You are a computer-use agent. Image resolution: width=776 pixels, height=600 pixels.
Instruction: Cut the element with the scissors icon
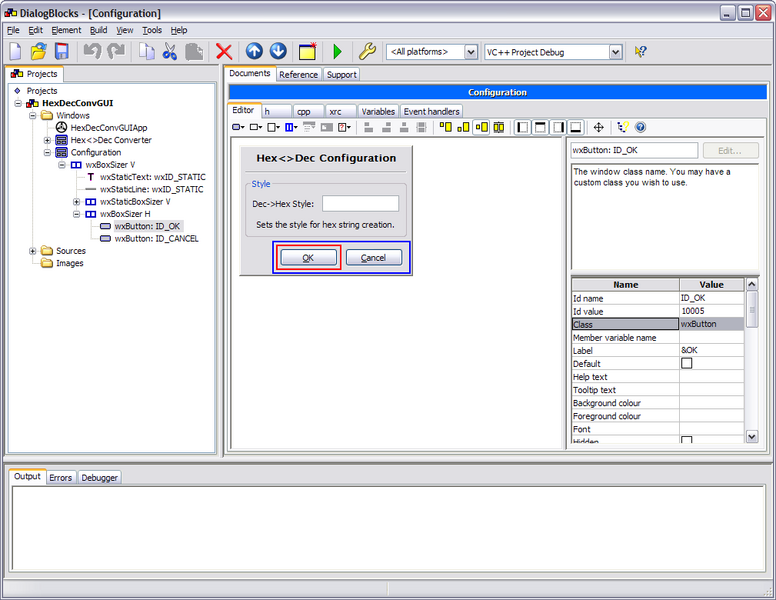point(170,51)
